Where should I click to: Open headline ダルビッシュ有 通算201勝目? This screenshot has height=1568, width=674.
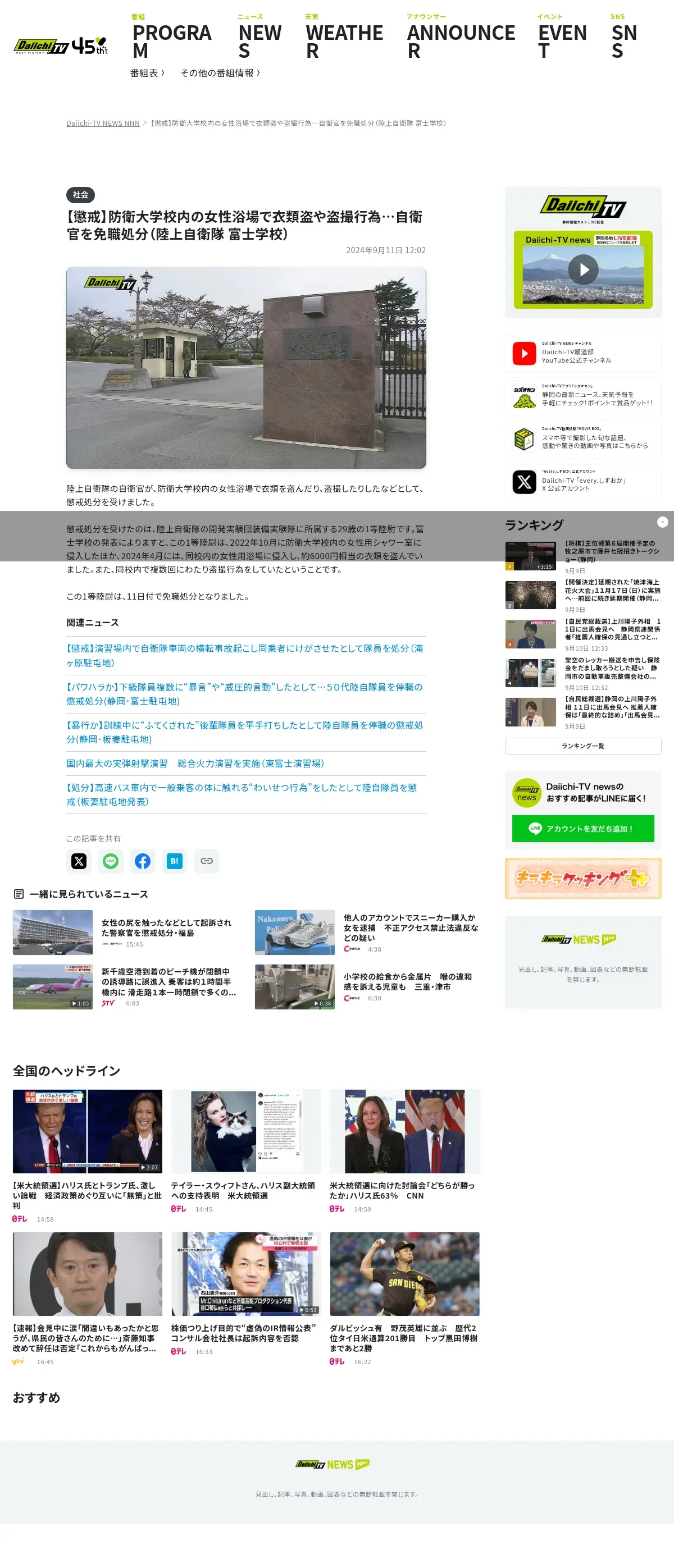click(403, 1338)
